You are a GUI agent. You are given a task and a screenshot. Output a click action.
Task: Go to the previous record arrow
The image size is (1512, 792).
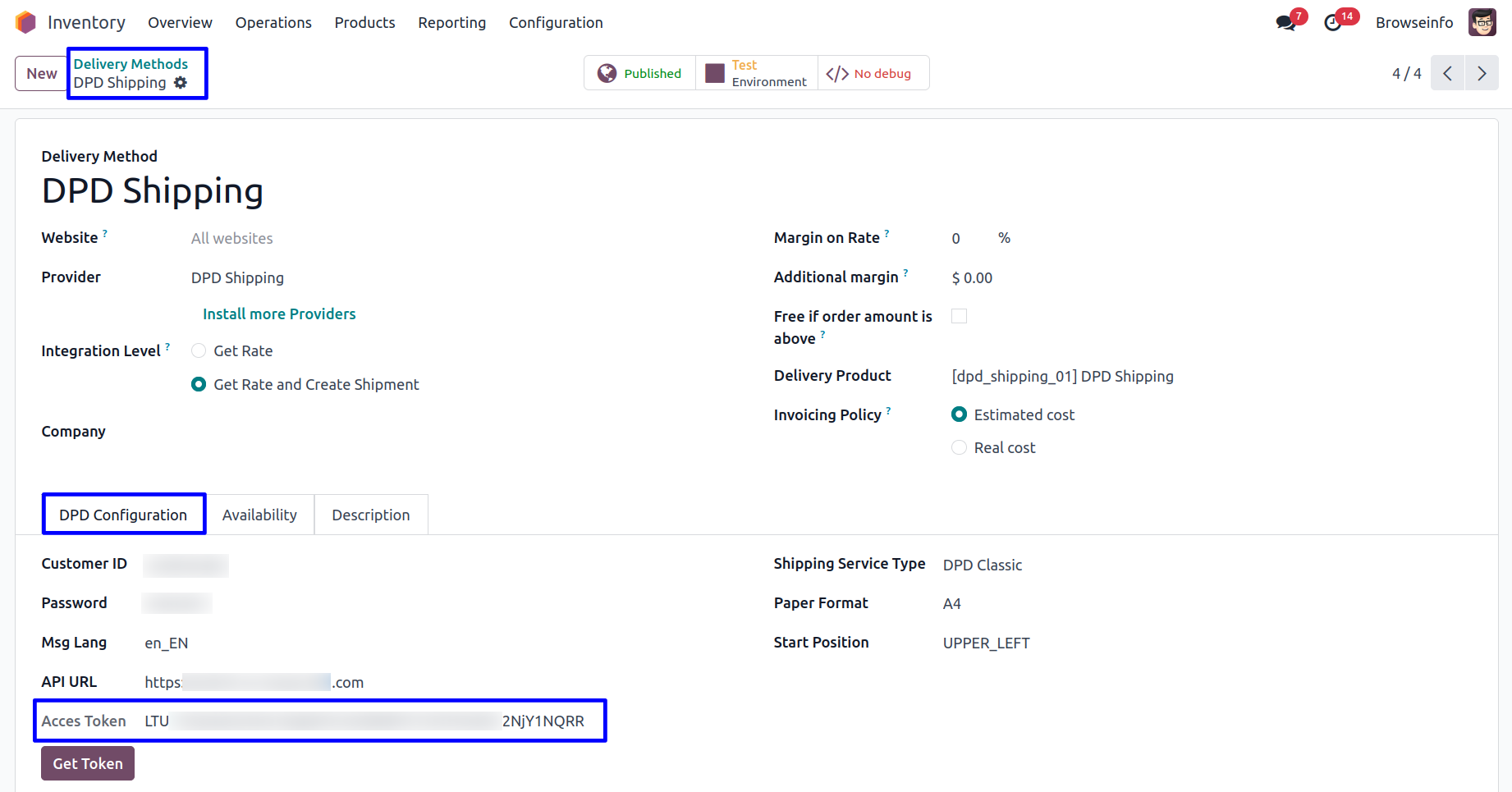[1447, 74]
